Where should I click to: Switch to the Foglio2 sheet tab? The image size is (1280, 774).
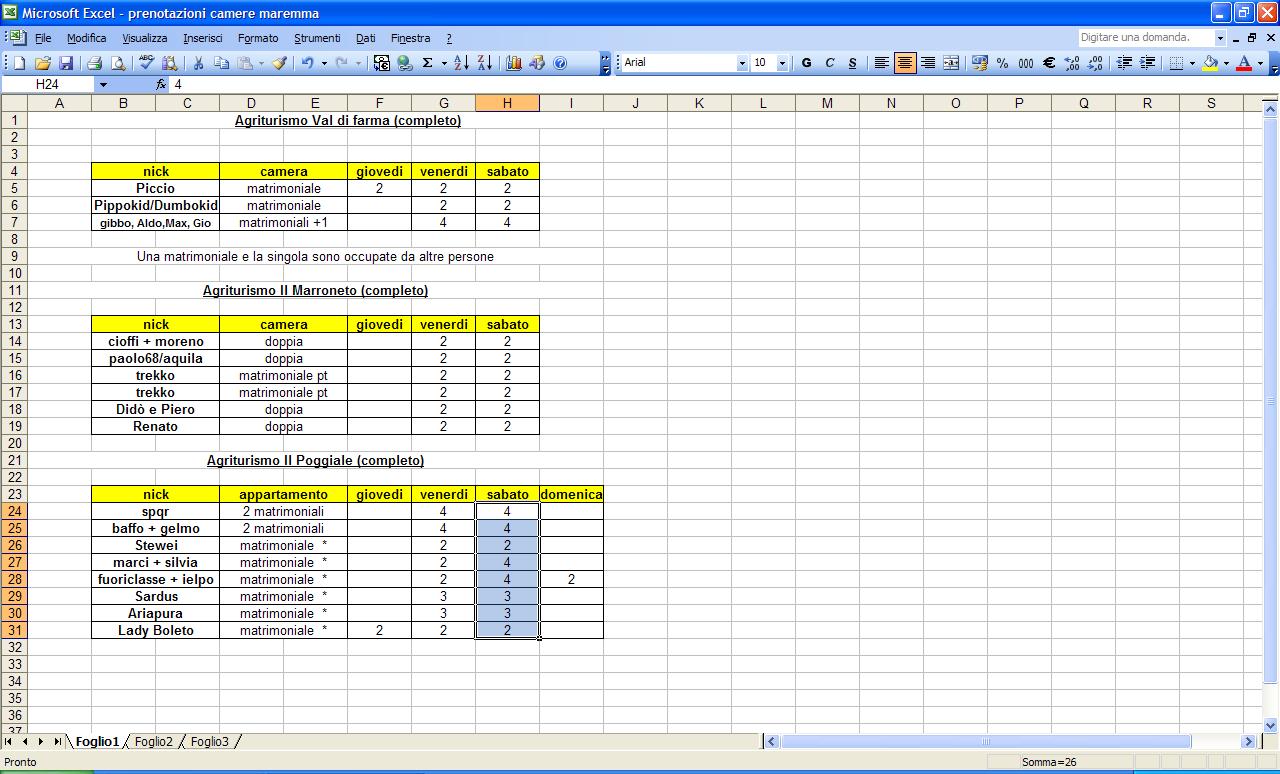154,742
